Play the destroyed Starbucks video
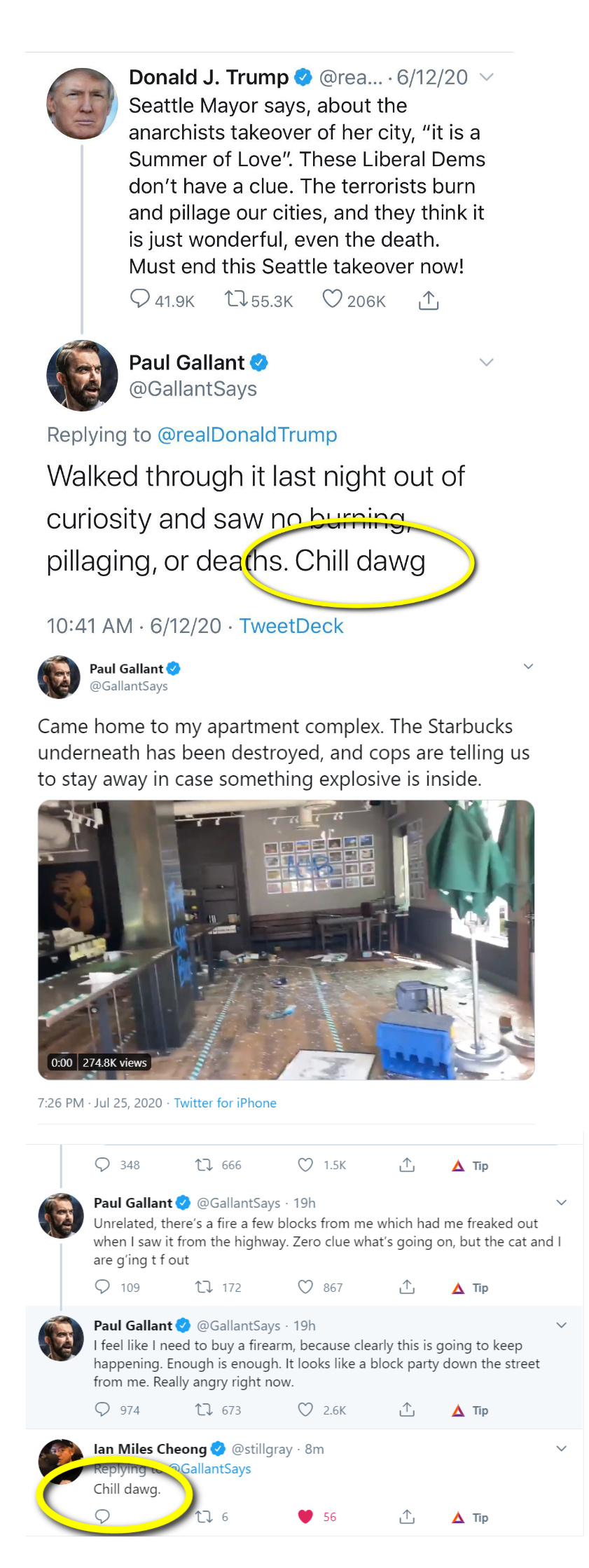 pyautogui.click(x=286, y=939)
